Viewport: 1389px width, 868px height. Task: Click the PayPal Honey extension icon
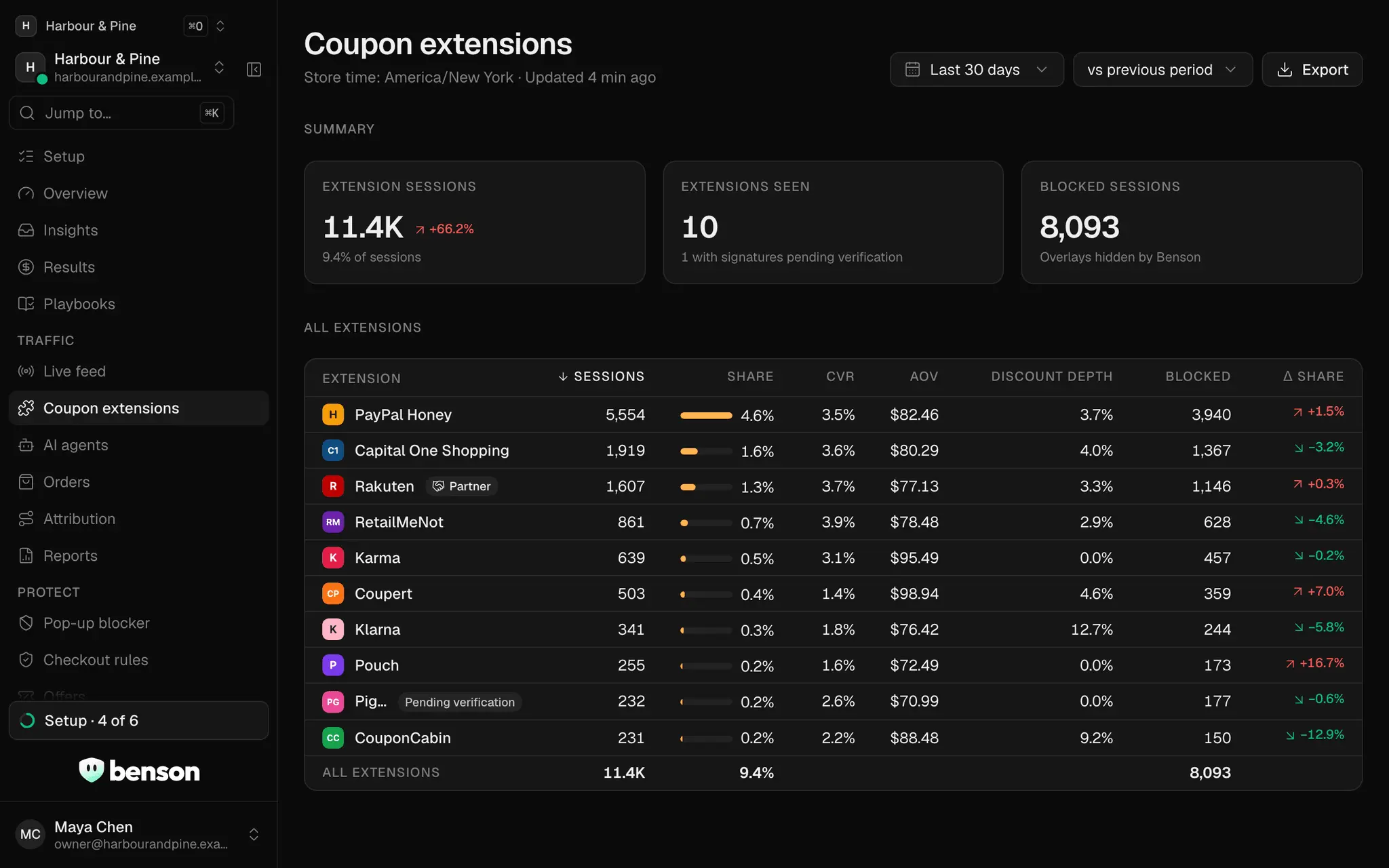point(333,414)
